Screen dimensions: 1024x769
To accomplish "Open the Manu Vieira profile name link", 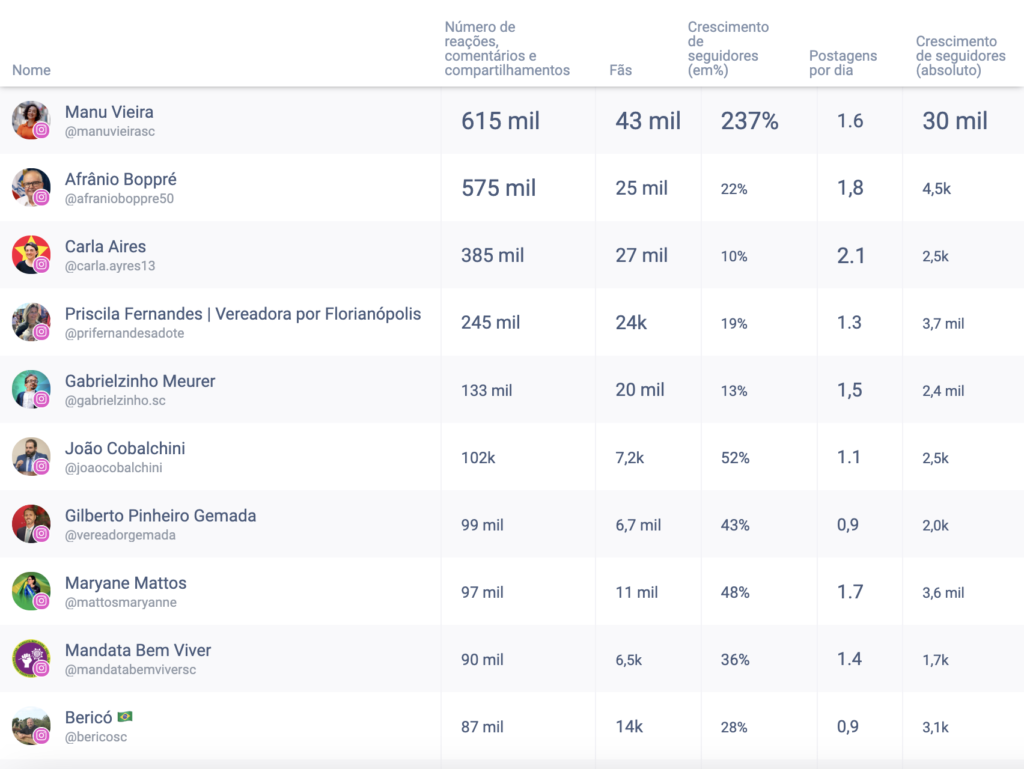I will click(109, 112).
